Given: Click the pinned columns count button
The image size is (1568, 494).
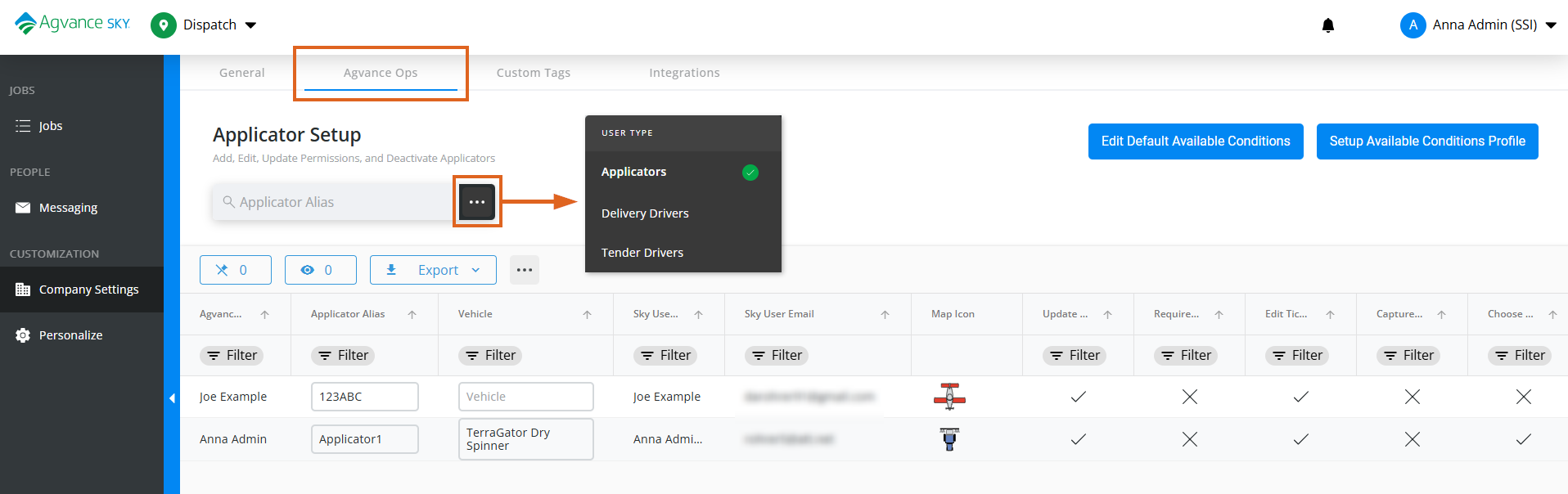Looking at the screenshot, I should coord(236,270).
